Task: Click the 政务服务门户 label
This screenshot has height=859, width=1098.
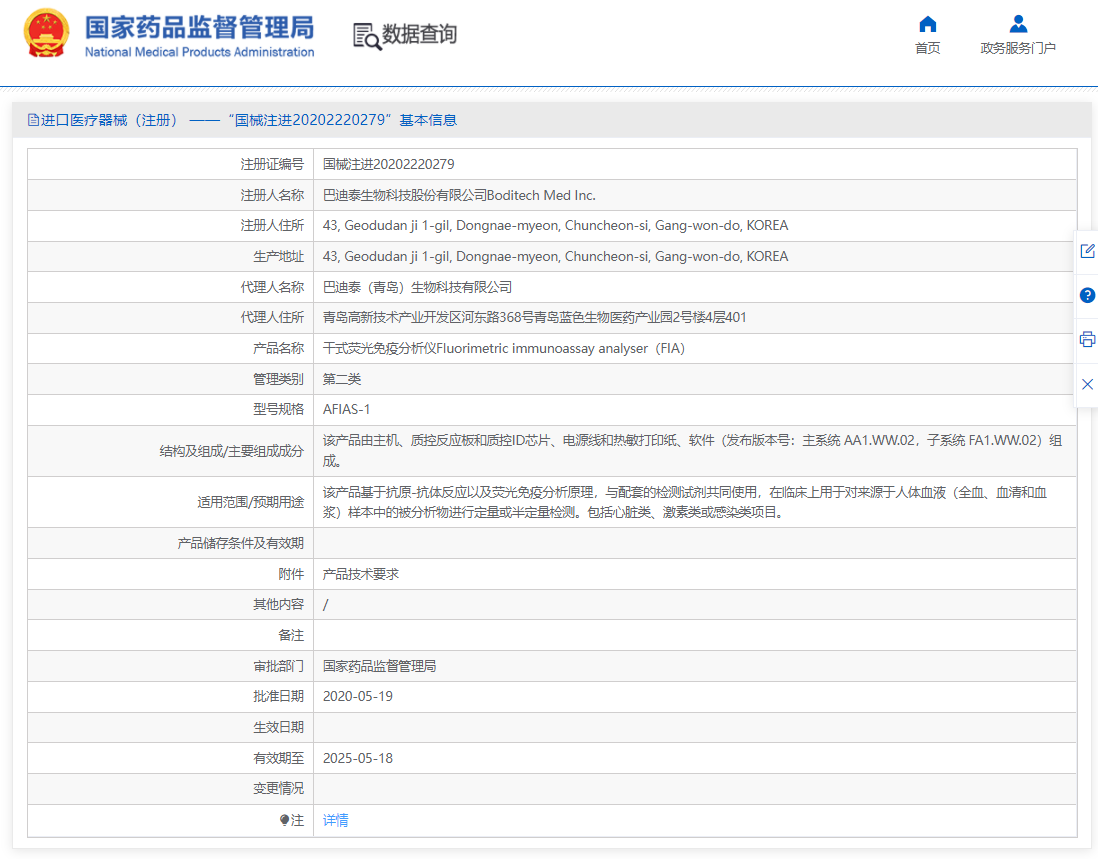Action: click(x=1018, y=48)
